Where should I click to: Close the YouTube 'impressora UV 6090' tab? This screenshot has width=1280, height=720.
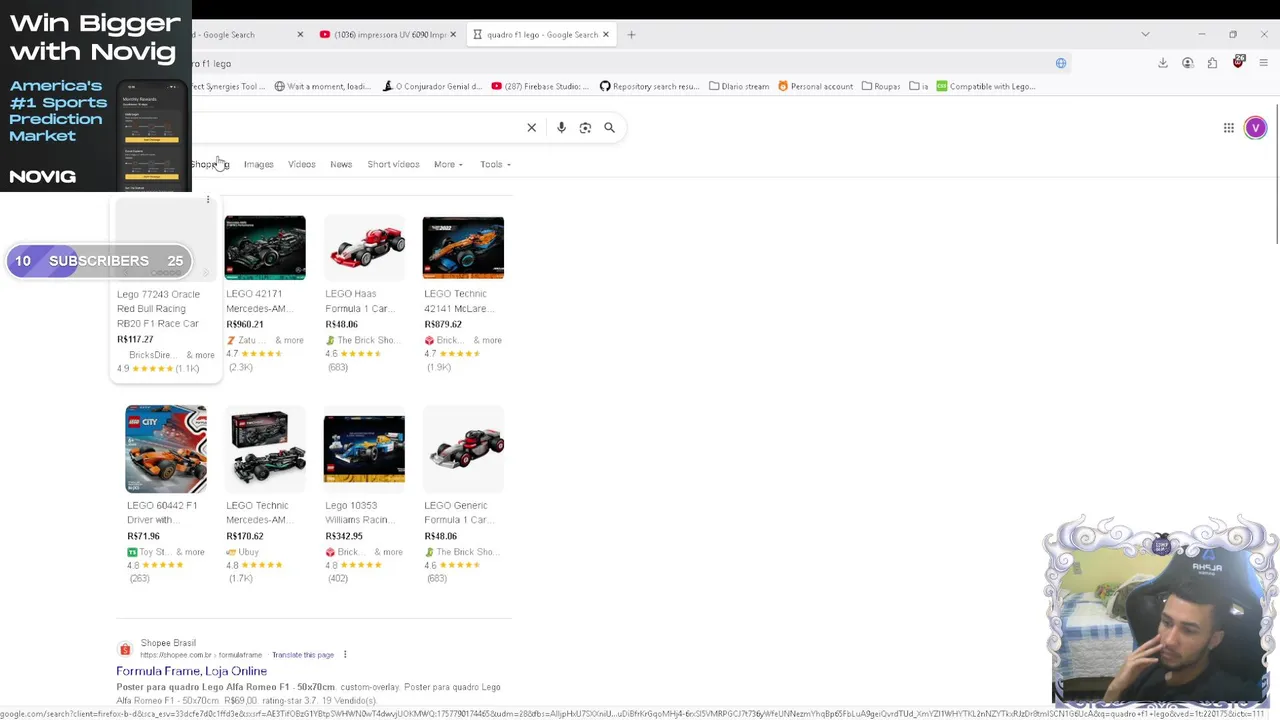452,34
